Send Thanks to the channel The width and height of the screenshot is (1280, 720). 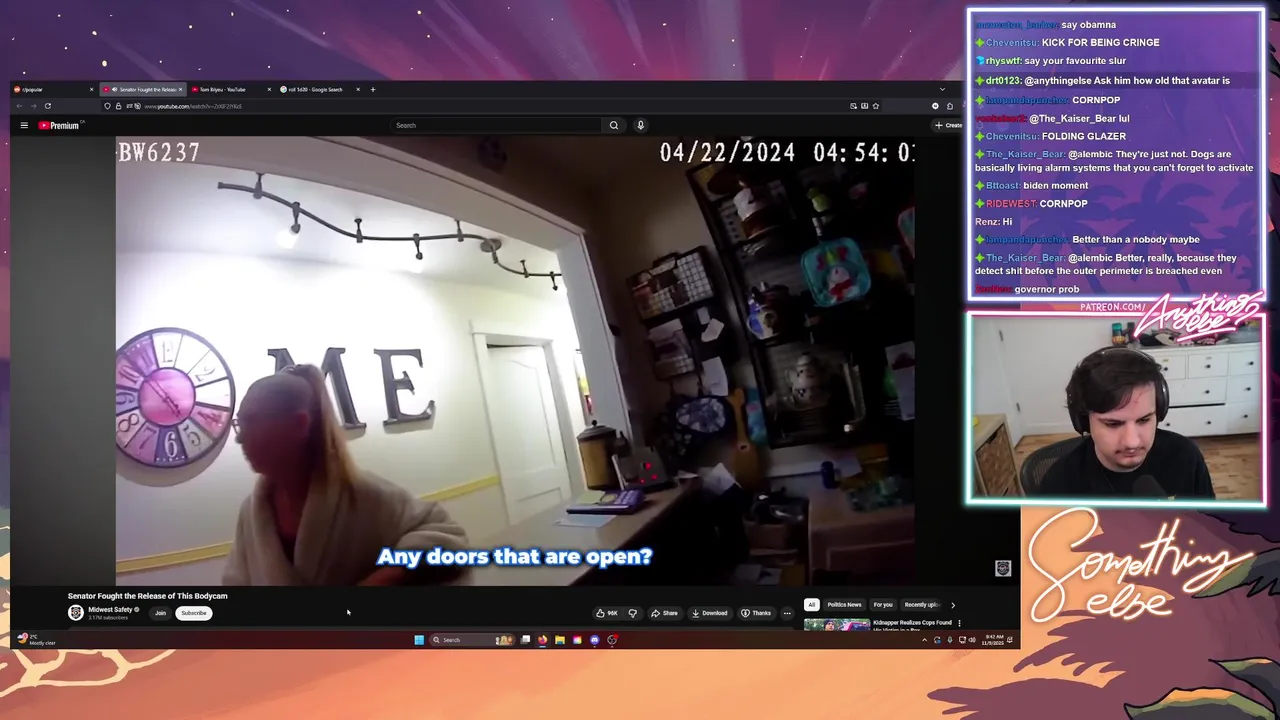tap(756, 613)
